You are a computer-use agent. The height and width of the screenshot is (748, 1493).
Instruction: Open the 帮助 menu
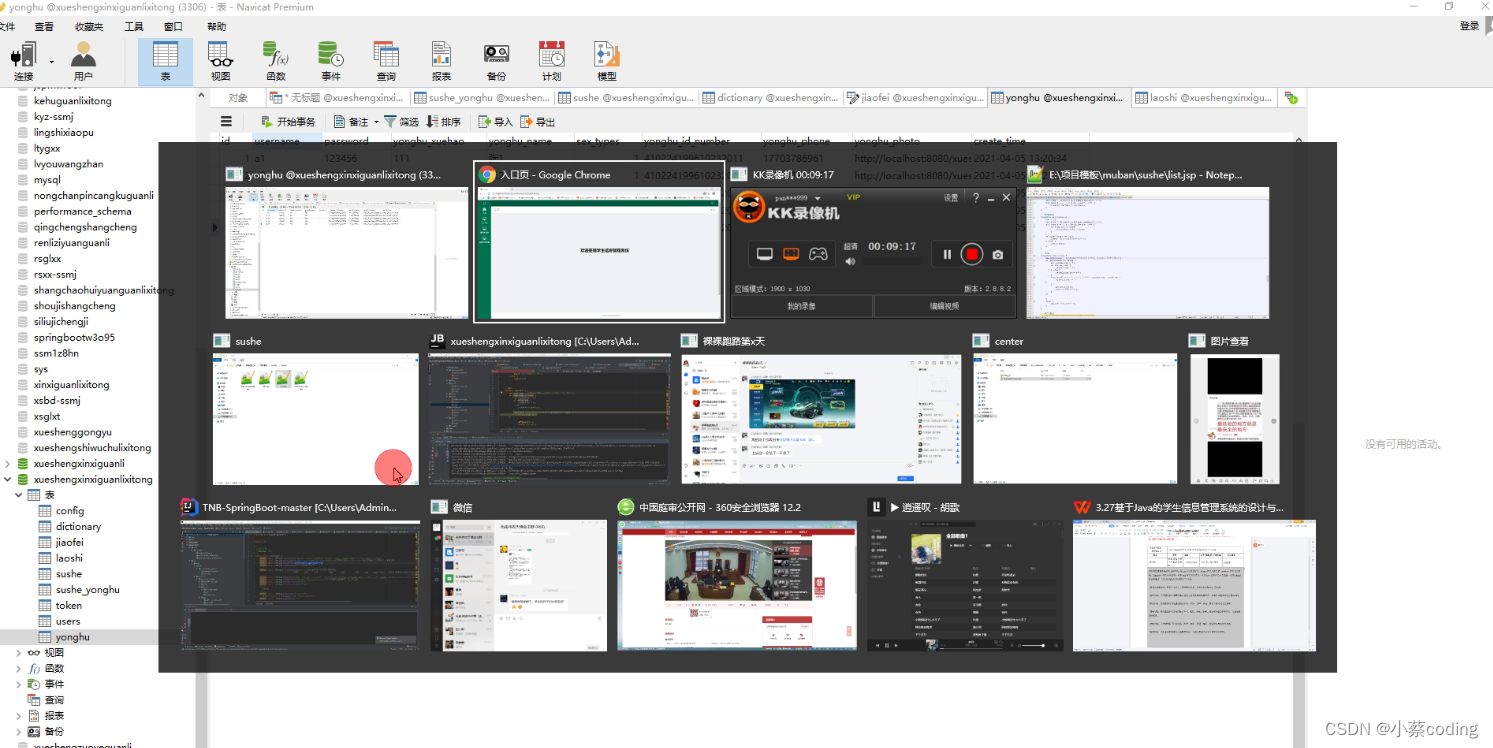(x=216, y=27)
